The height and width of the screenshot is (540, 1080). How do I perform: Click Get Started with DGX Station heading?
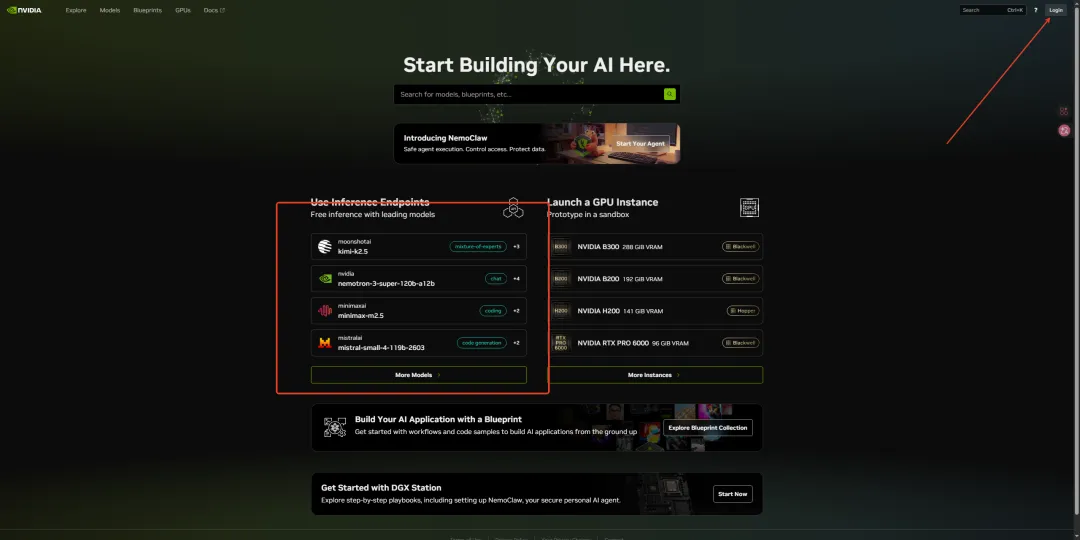pos(381,488)
